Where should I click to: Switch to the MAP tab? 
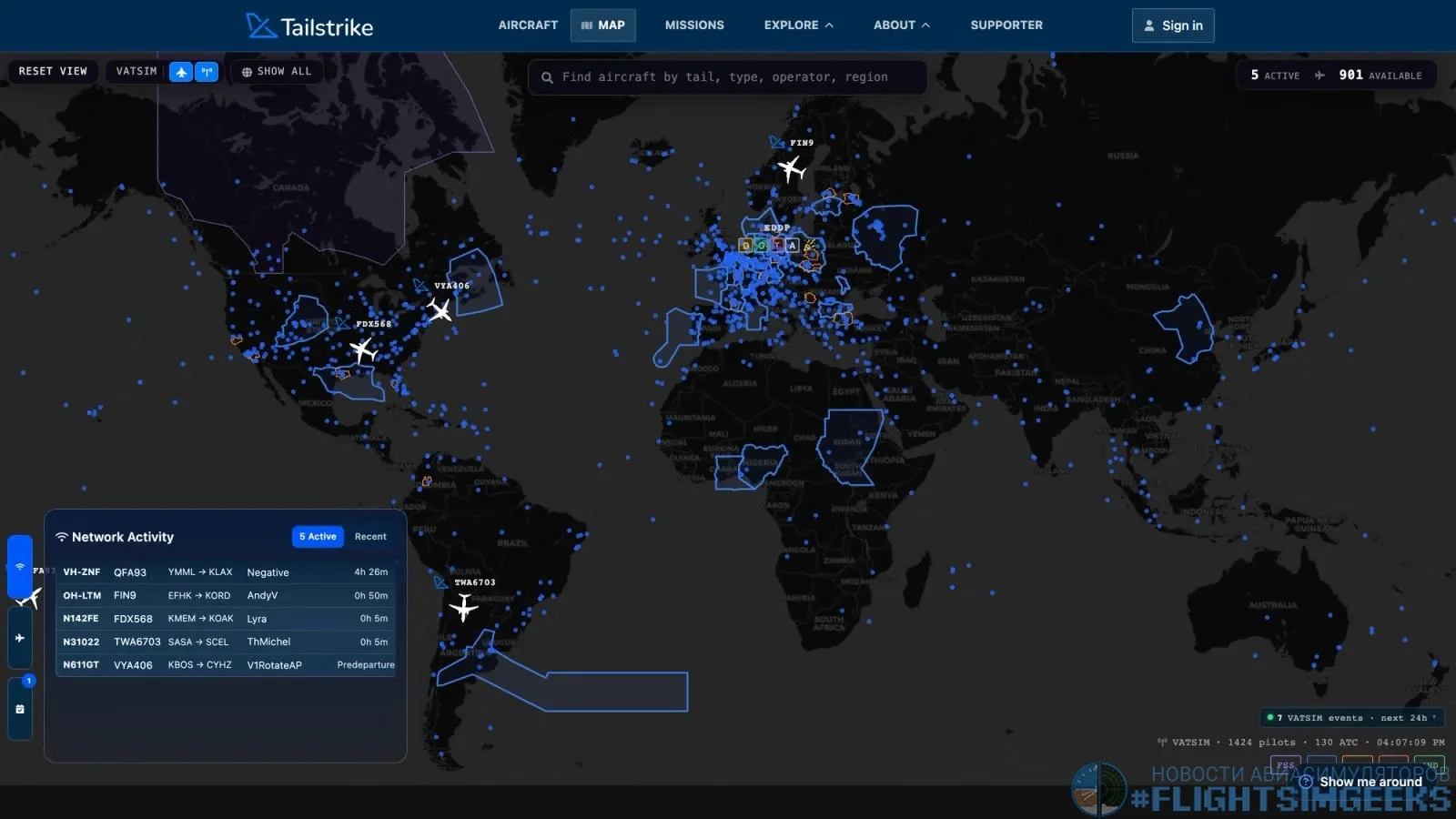coord(602,25)
